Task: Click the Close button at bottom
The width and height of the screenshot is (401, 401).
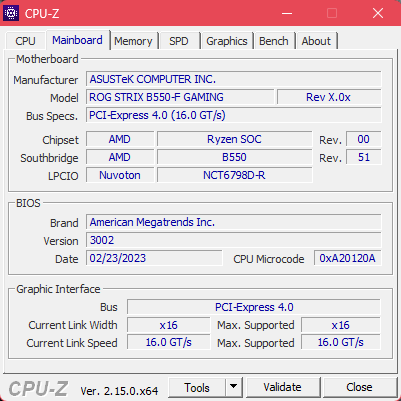Action: 359,387
